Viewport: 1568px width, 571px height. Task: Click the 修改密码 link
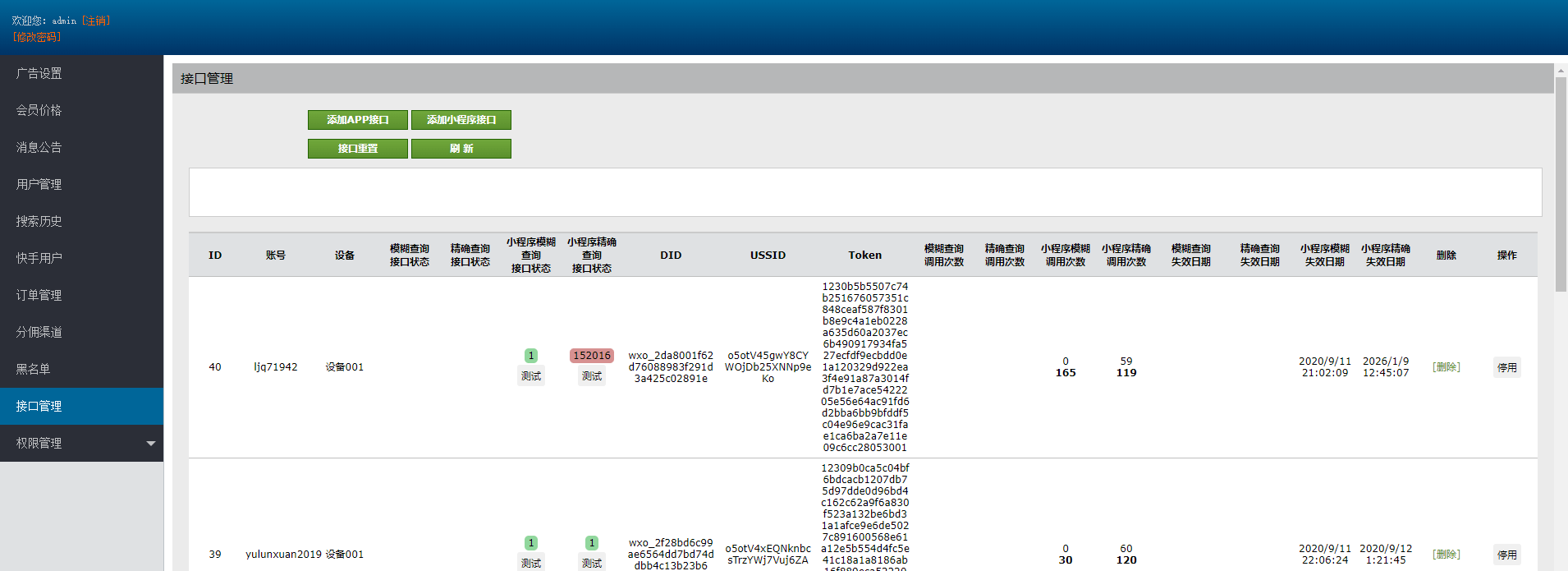(37, 37)
